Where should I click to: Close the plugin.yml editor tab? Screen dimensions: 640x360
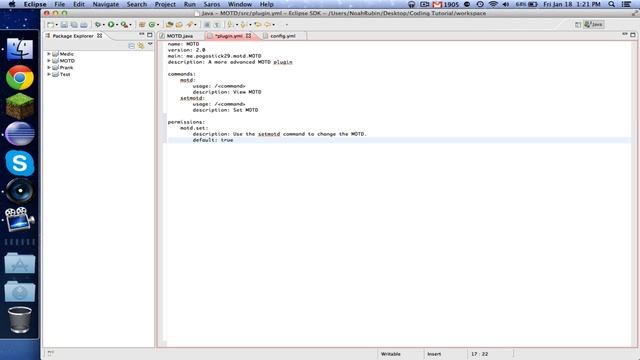click(249, 36)
